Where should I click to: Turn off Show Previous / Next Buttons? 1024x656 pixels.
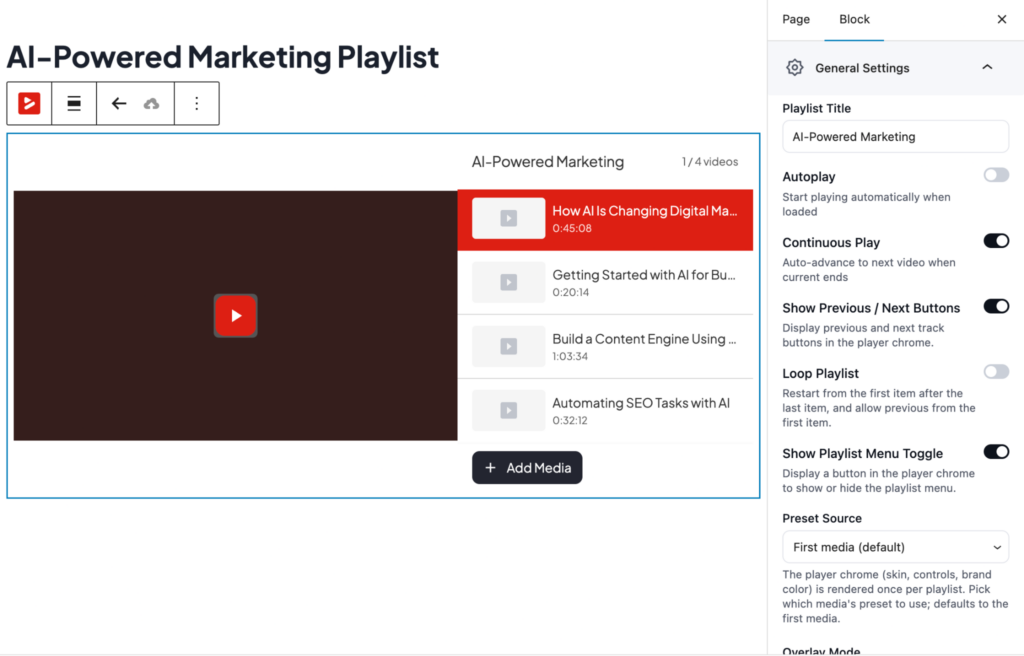[996, 306]
